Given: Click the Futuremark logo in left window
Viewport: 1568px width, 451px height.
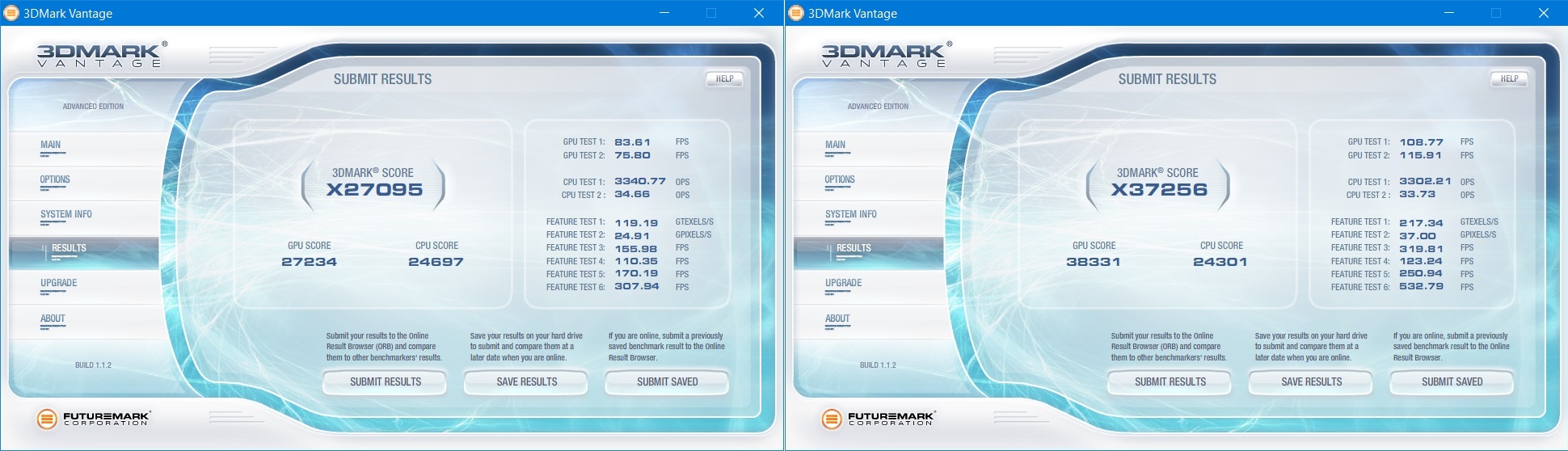Looking at the screenshot, I should coord(94,419).
